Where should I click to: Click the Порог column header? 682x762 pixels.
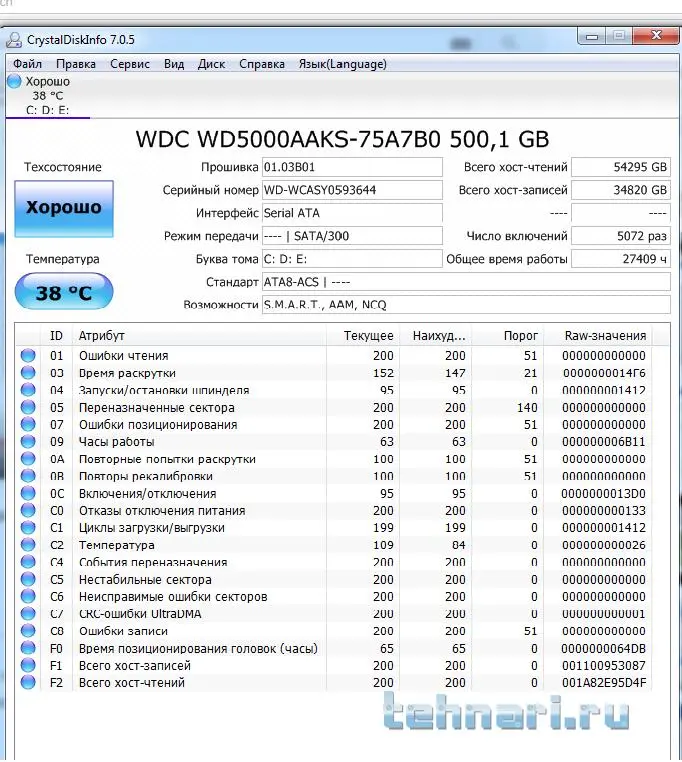[x=507, y=335]
